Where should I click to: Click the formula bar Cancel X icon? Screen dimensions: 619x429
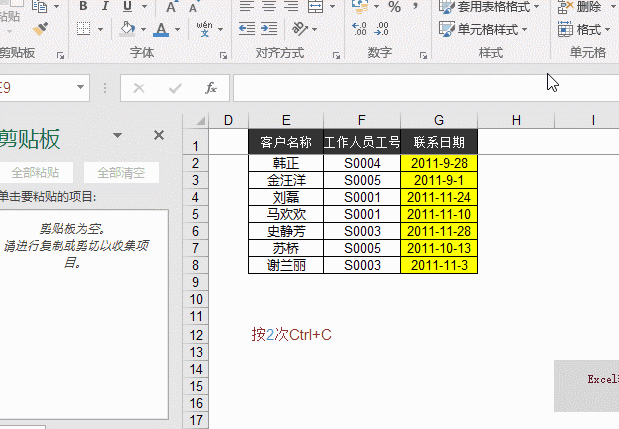[139, 88]
